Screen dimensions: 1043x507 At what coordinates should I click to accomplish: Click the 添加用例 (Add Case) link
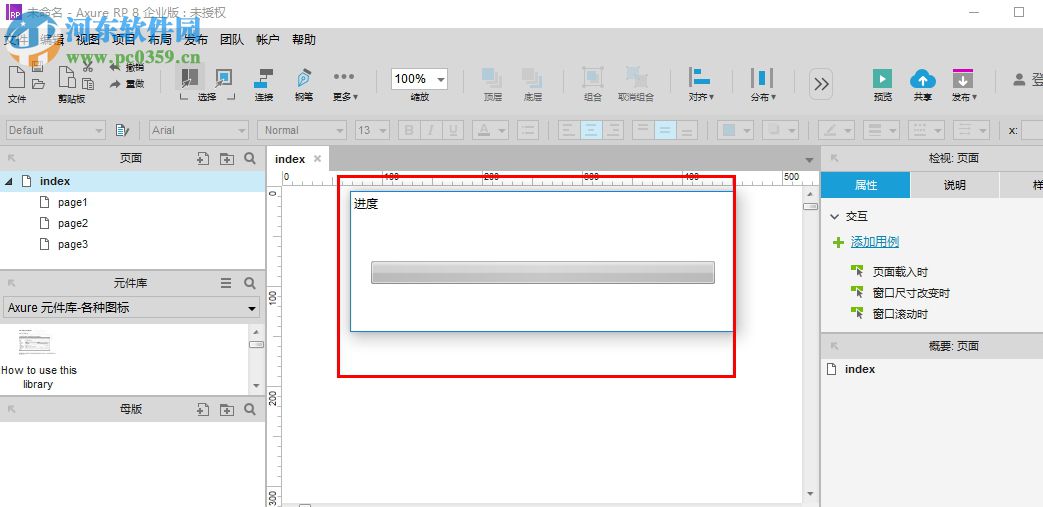875,242
